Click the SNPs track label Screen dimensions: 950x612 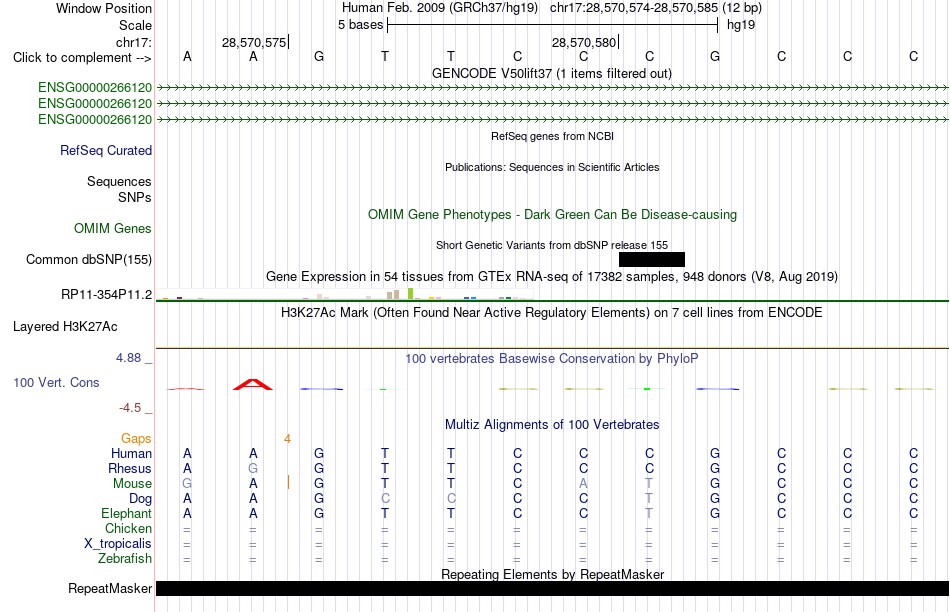(135, 197)
